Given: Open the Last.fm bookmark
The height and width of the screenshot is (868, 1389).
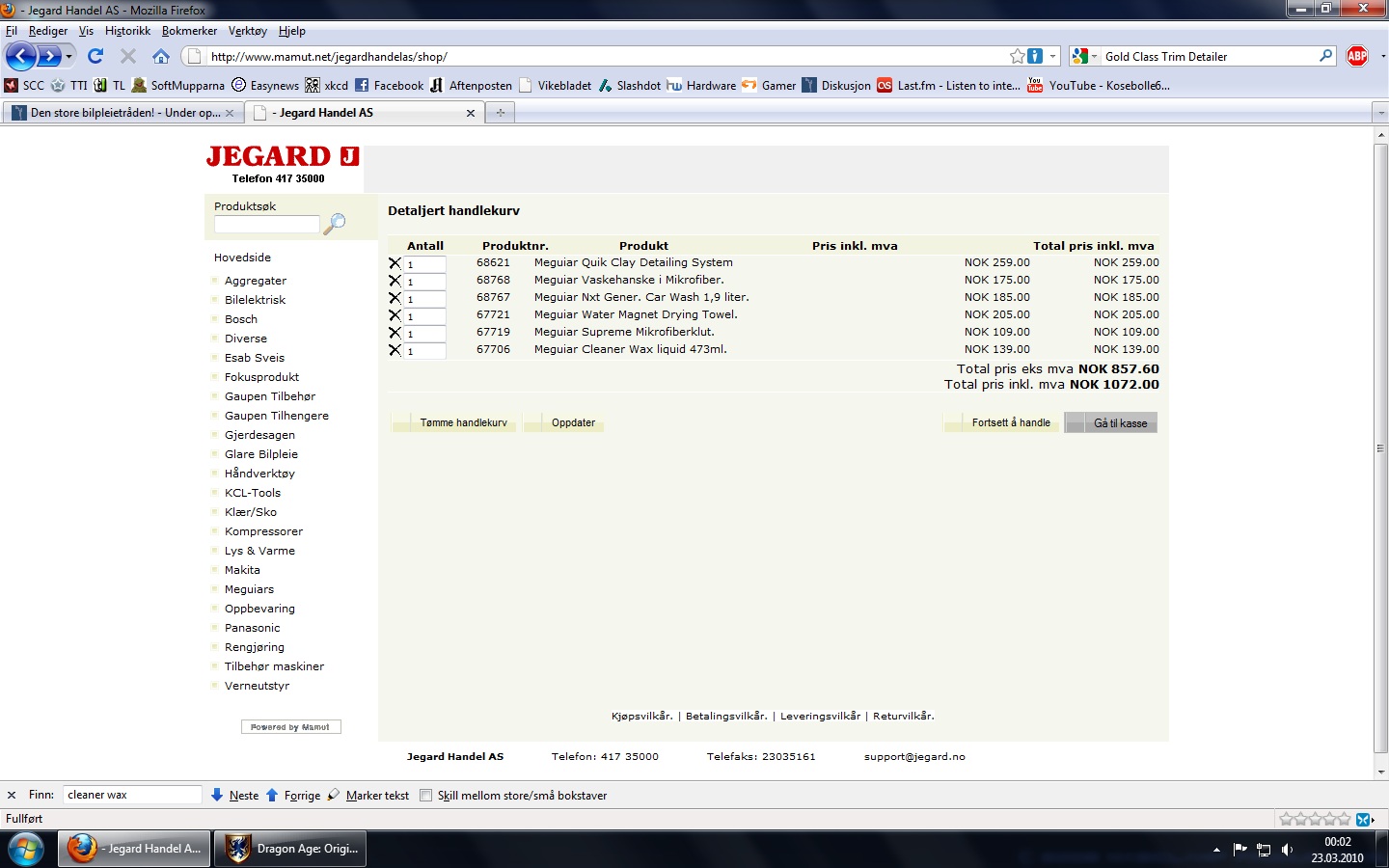Looking at the screenshot, I should 948,85.
